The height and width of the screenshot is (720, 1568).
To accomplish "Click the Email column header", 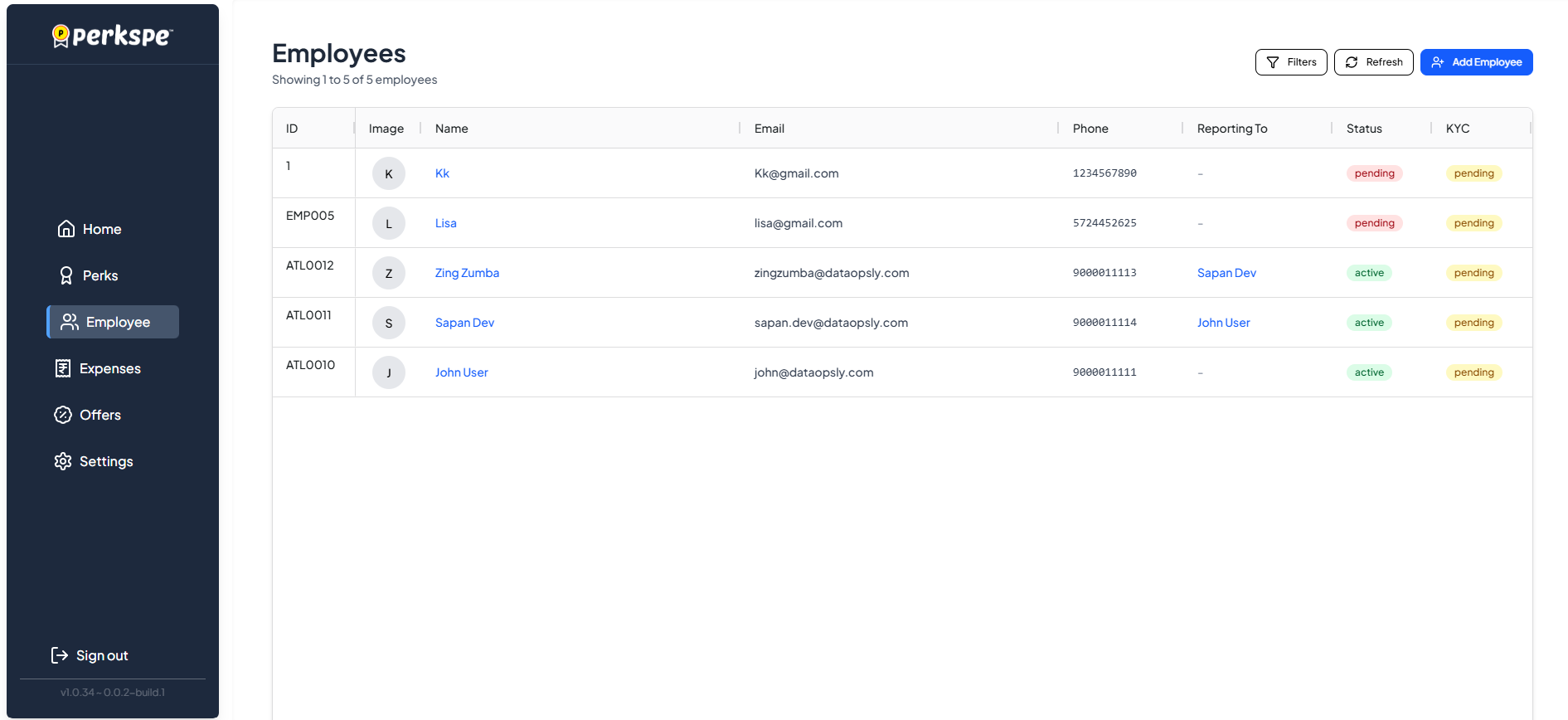I will click(x=769, y=129).
